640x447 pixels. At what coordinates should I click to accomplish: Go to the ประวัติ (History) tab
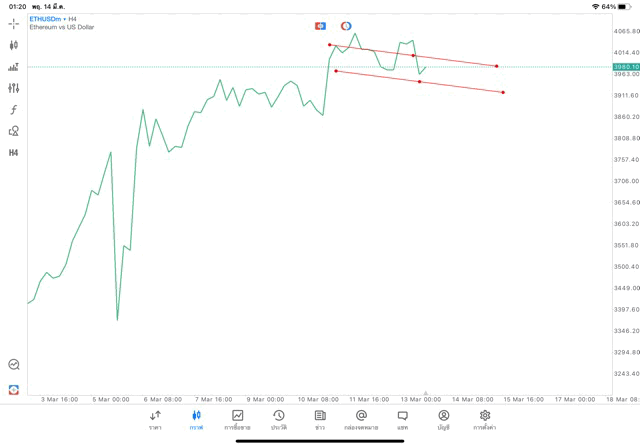[x=278, y=419]
